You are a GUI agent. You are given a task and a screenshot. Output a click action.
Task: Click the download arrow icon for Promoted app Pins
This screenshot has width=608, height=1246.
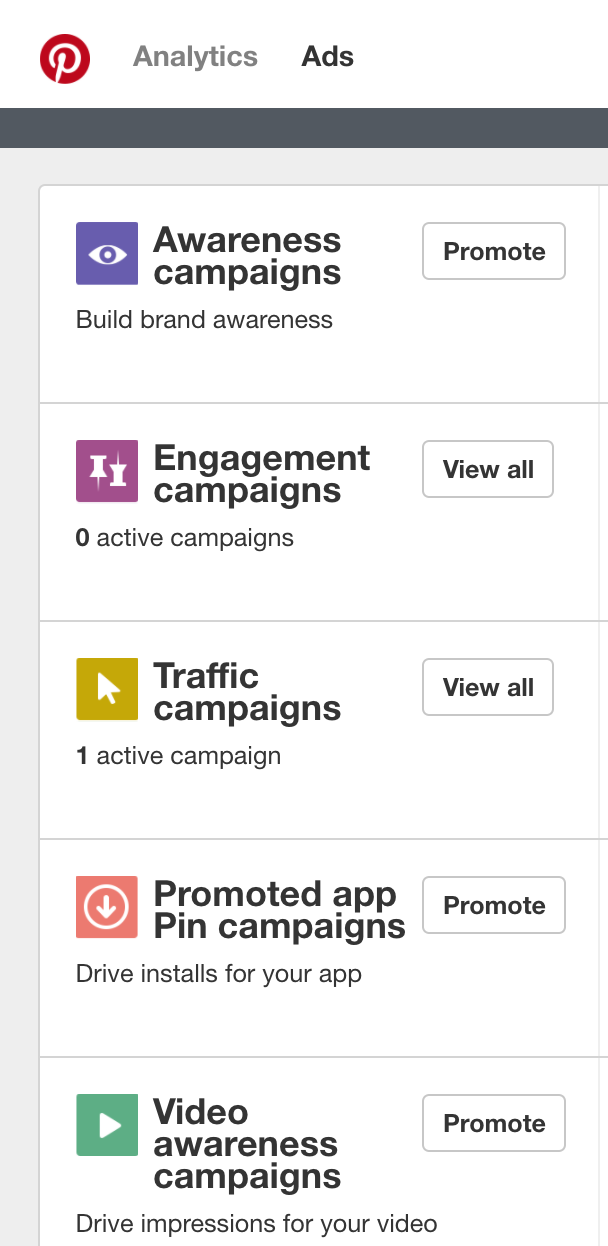click(x=106, y=906)
